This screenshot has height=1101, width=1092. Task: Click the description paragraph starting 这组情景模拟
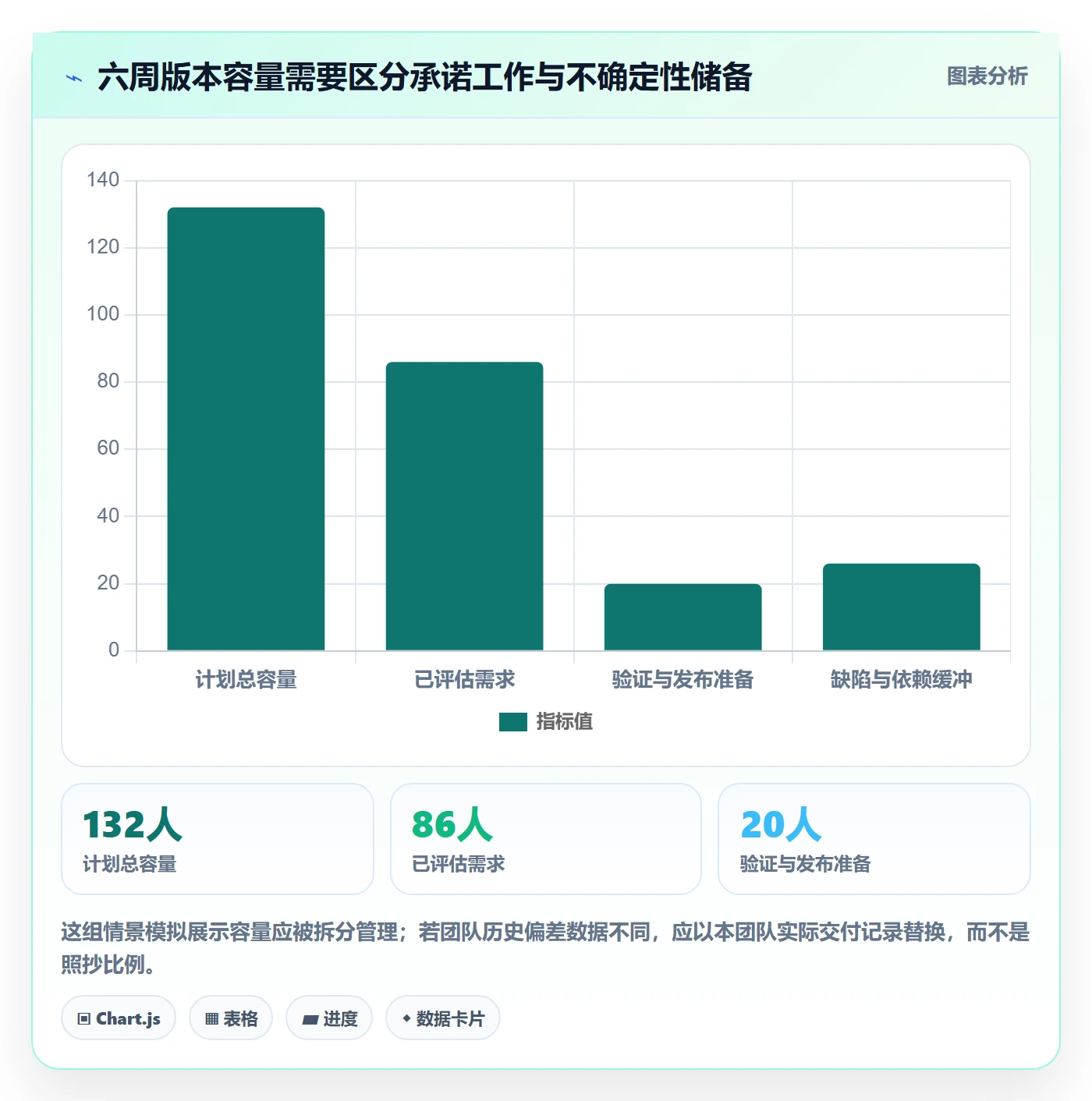[545, 948]
